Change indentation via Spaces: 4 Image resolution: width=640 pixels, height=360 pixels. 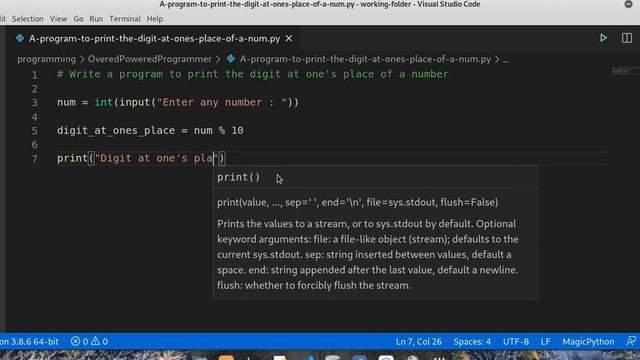coord(472,341)
